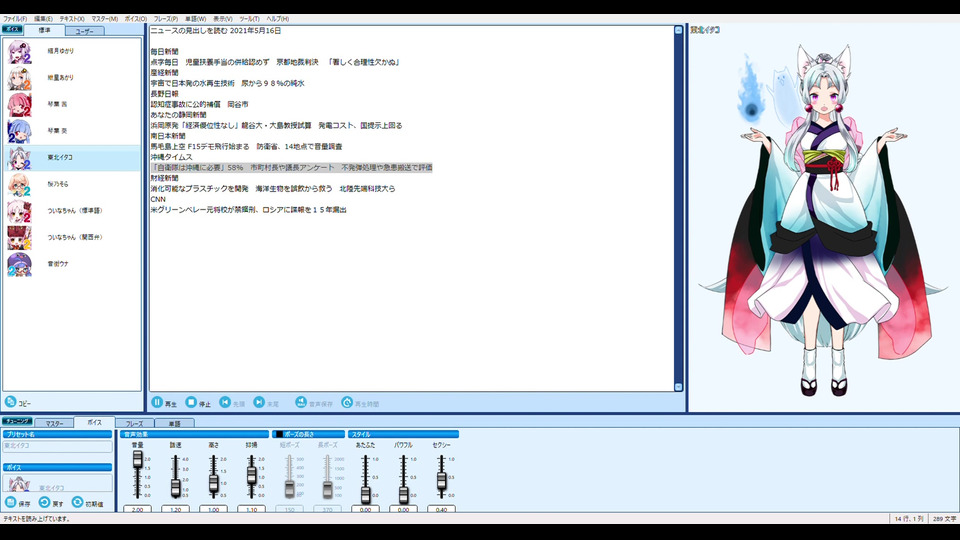Click the CNN line in editor
The width and height of the screenshot is (960, 540).
(158, 199)
